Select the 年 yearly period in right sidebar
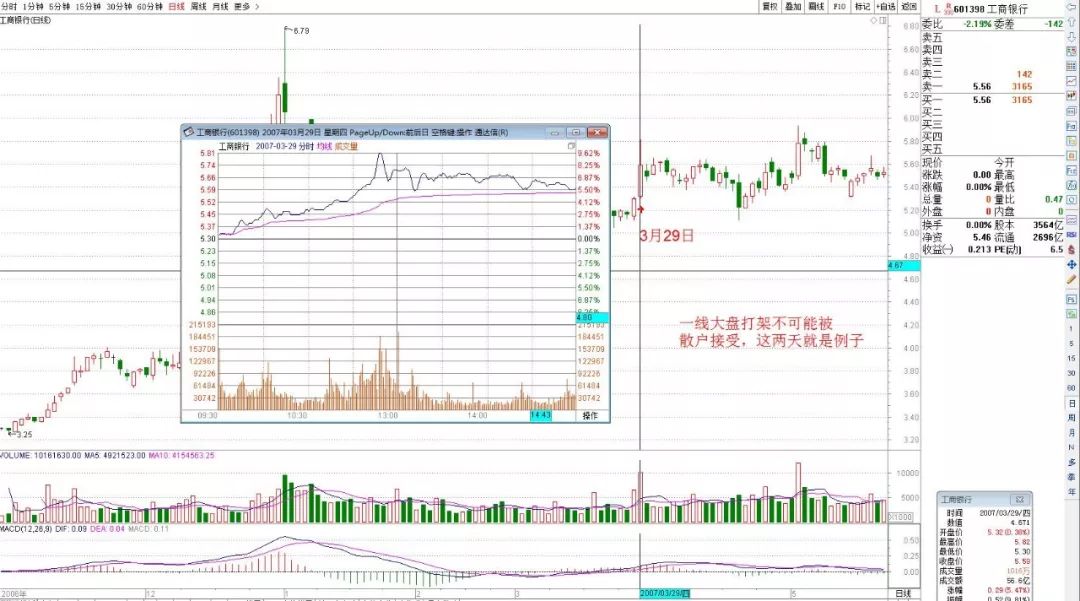The image size is (1080, 601). [1072, 492]
